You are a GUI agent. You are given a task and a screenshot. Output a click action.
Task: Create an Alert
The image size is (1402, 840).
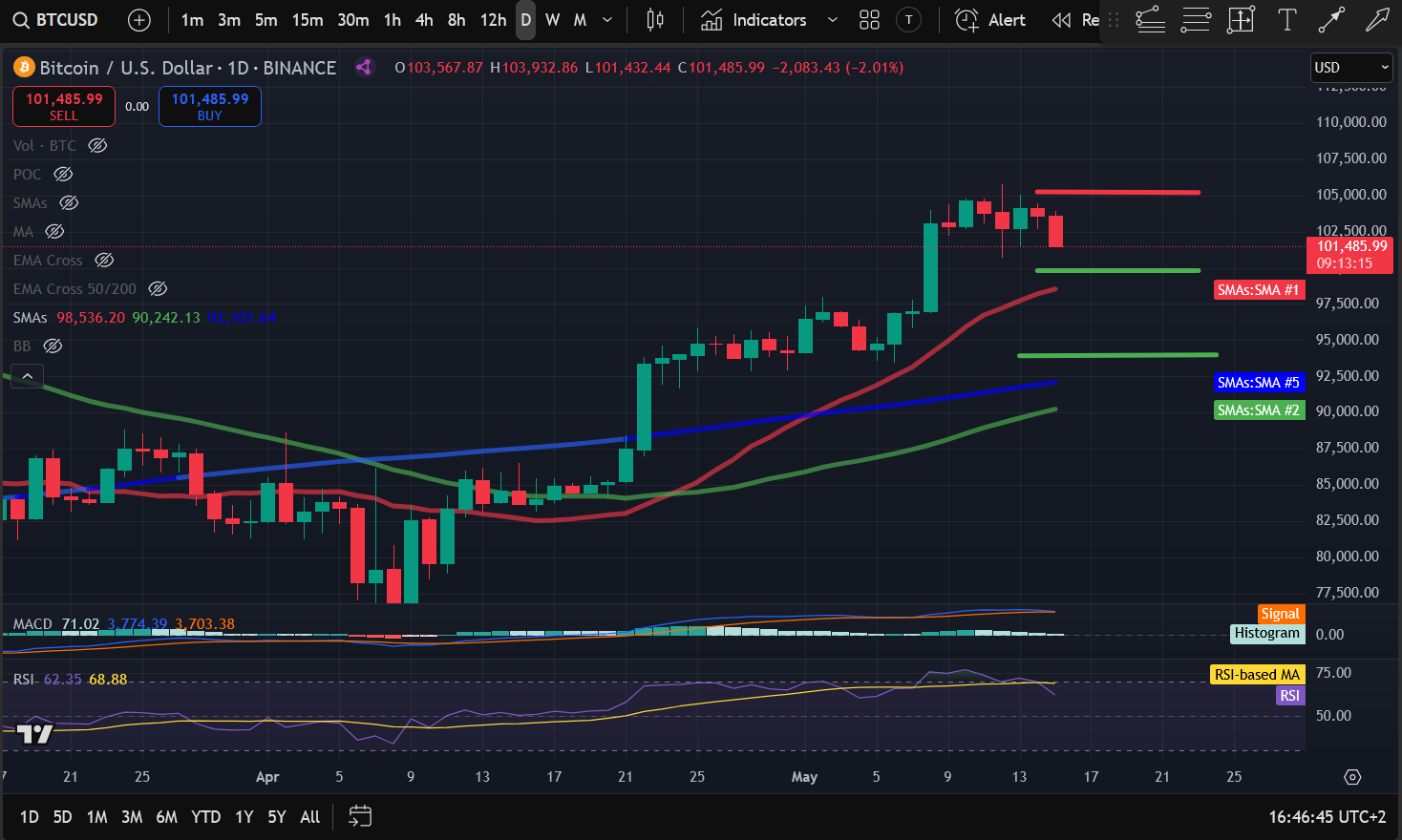click(990, 20)
